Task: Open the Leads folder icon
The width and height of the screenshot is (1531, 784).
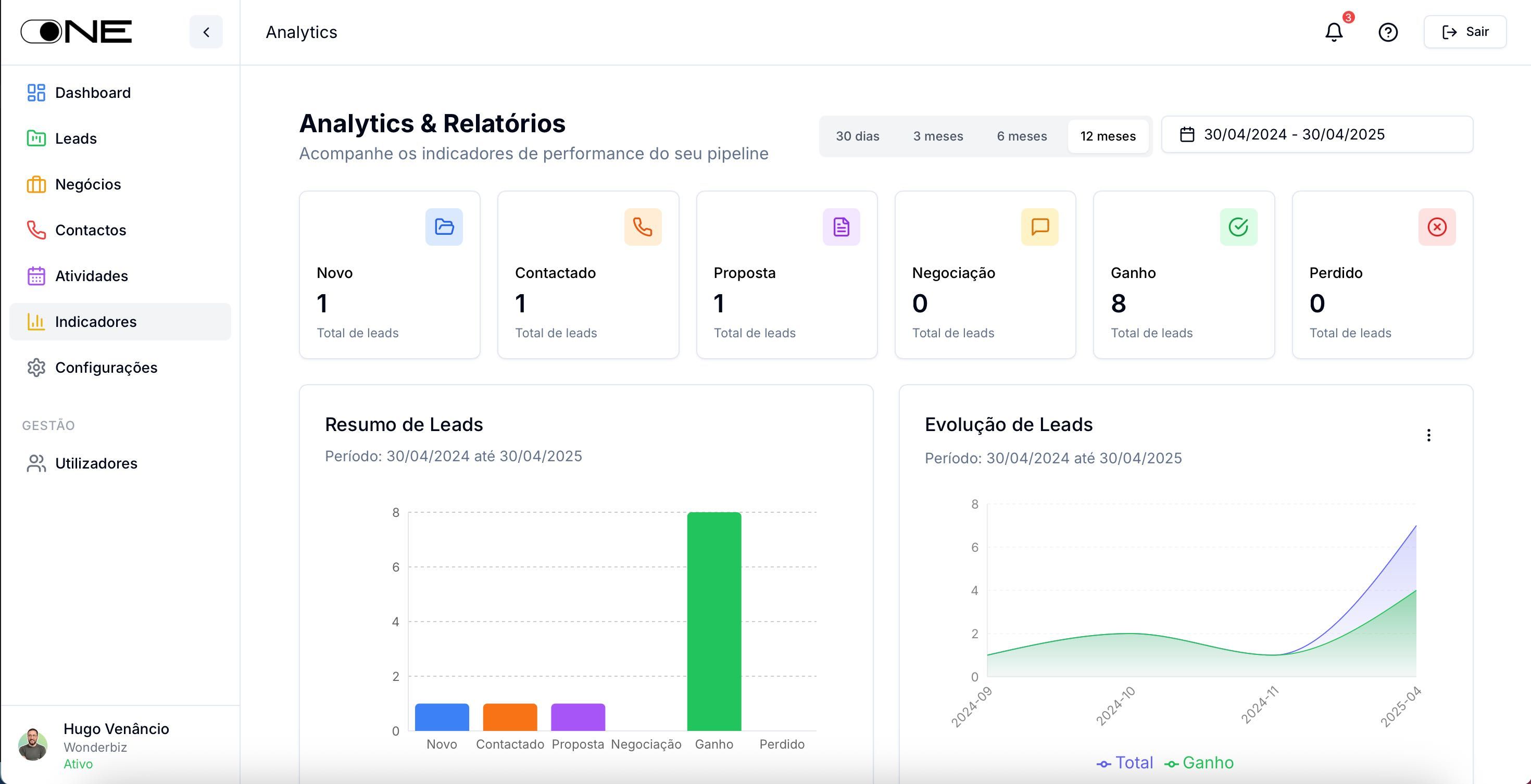Action: point(36,138)
